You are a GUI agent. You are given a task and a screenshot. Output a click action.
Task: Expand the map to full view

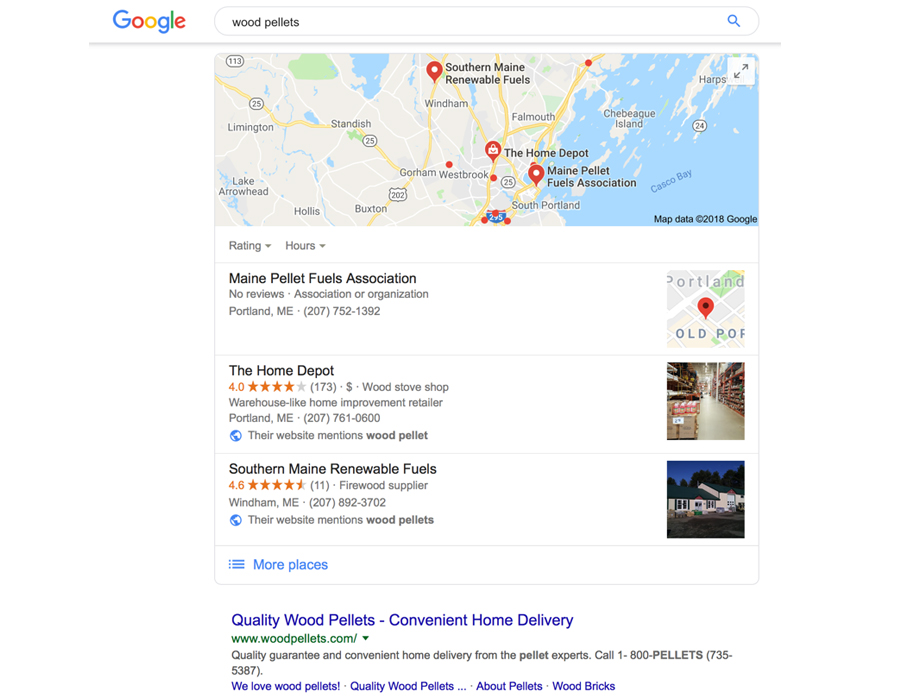pyautogui.click(x=741, y=71)
